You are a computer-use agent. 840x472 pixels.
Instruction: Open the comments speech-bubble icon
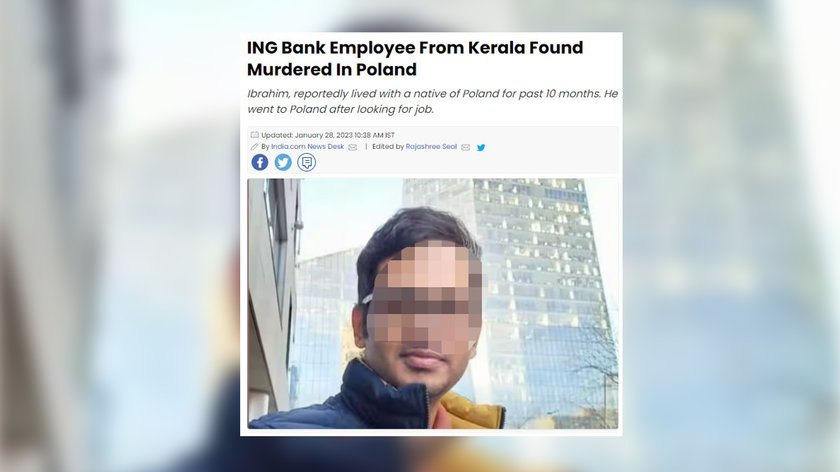[307, 162]
